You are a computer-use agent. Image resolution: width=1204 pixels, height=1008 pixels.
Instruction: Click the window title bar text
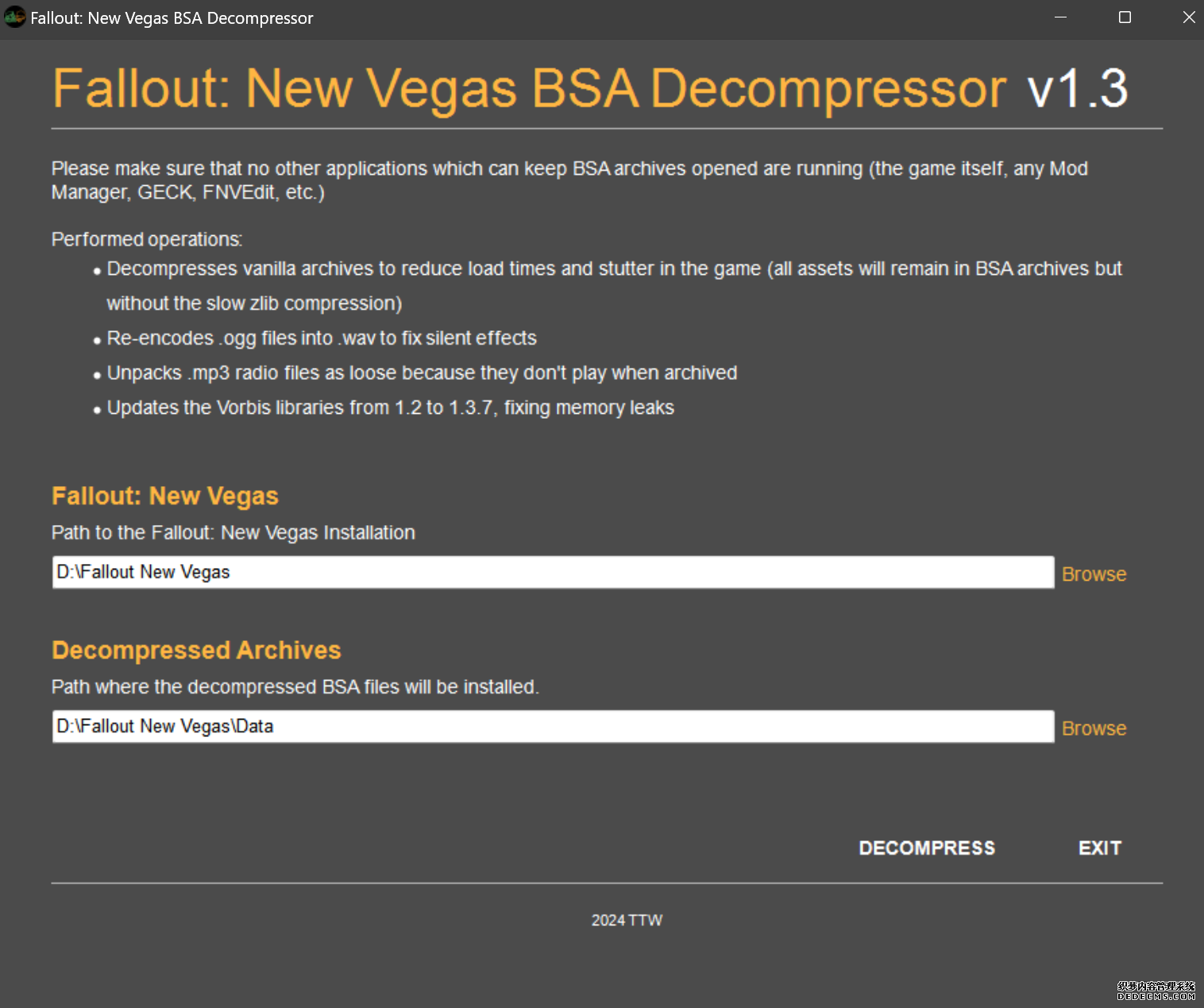pos(172,17)
